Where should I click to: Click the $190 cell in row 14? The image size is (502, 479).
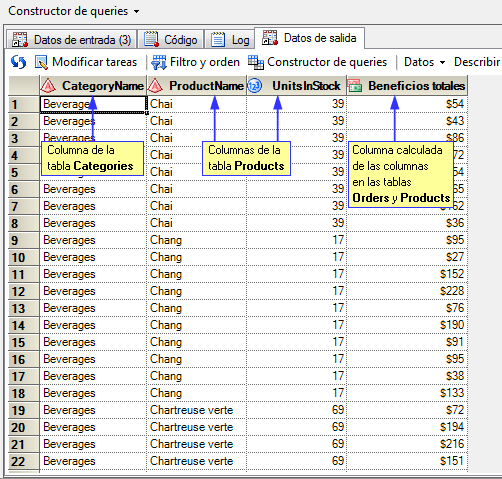tap(407, 325)
